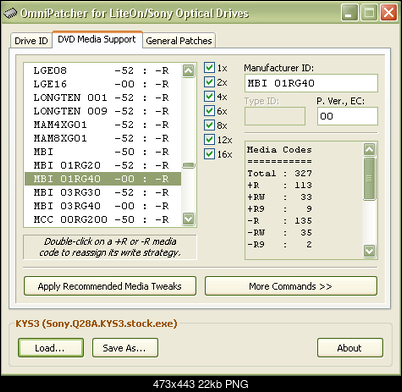Click the OmniPatcher chip icon in title bar
The image size is (402, 392).
point(10,14)
